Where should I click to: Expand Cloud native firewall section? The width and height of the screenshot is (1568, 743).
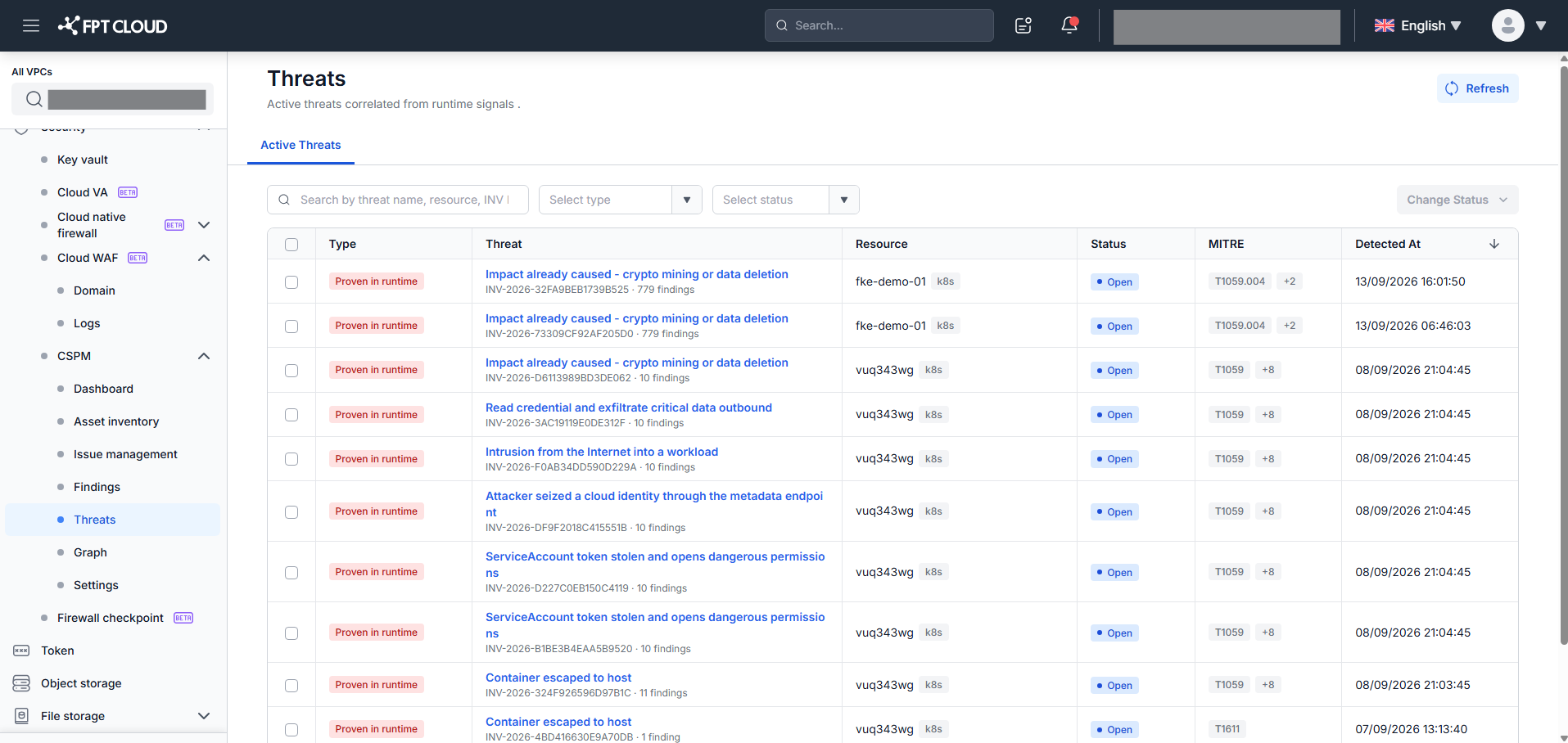(x=204, y=225)
